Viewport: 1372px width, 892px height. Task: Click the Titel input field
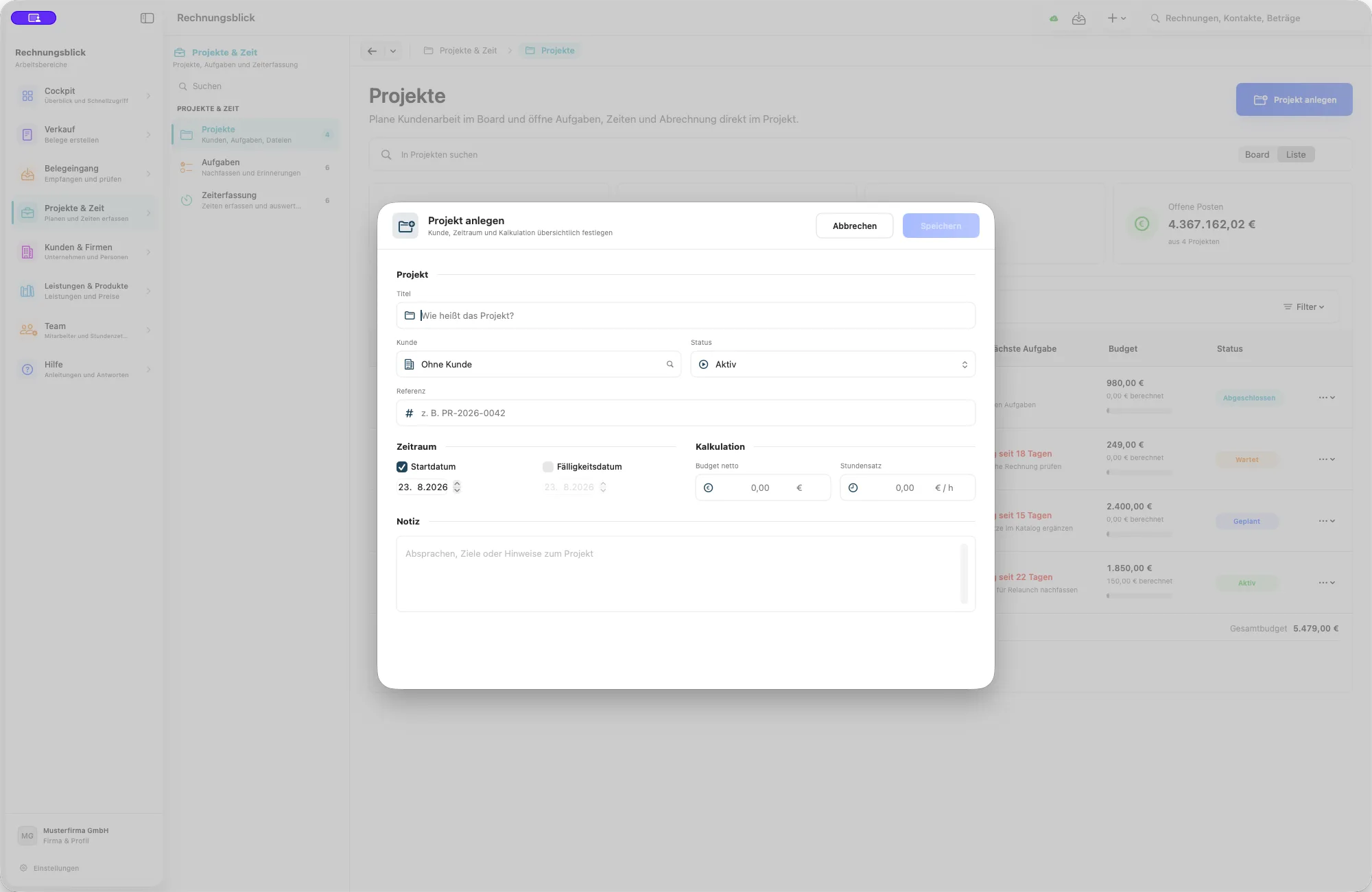(x=686, y=316)
